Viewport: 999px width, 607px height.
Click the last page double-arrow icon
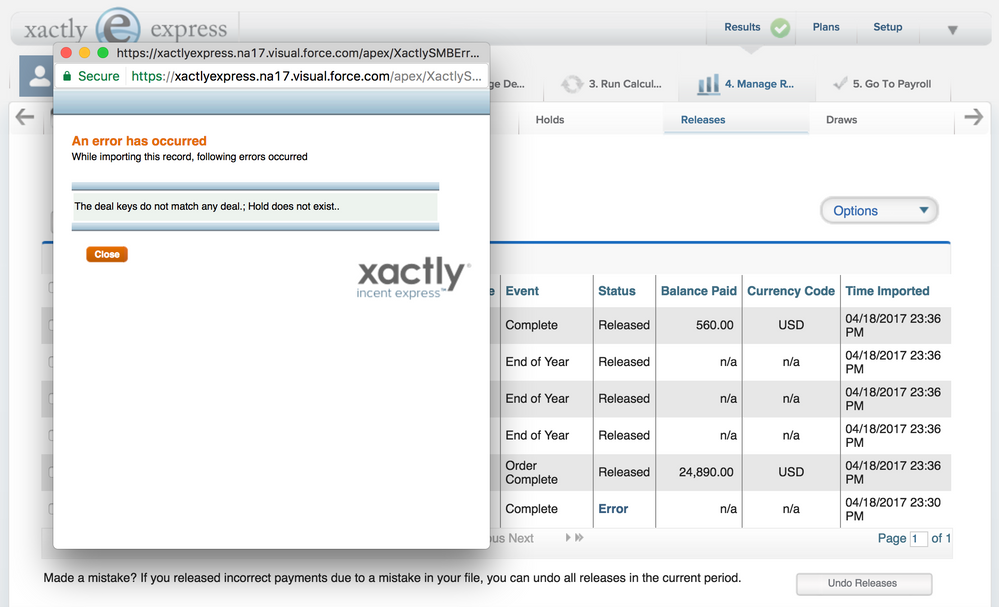(x=579, y=538)
